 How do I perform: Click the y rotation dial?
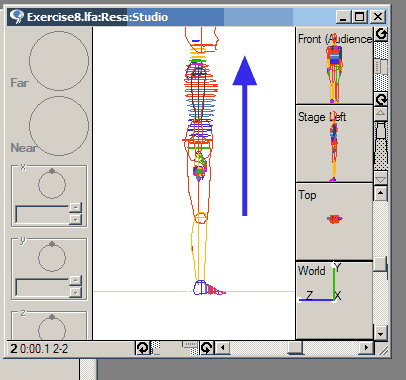pos(52,257)
